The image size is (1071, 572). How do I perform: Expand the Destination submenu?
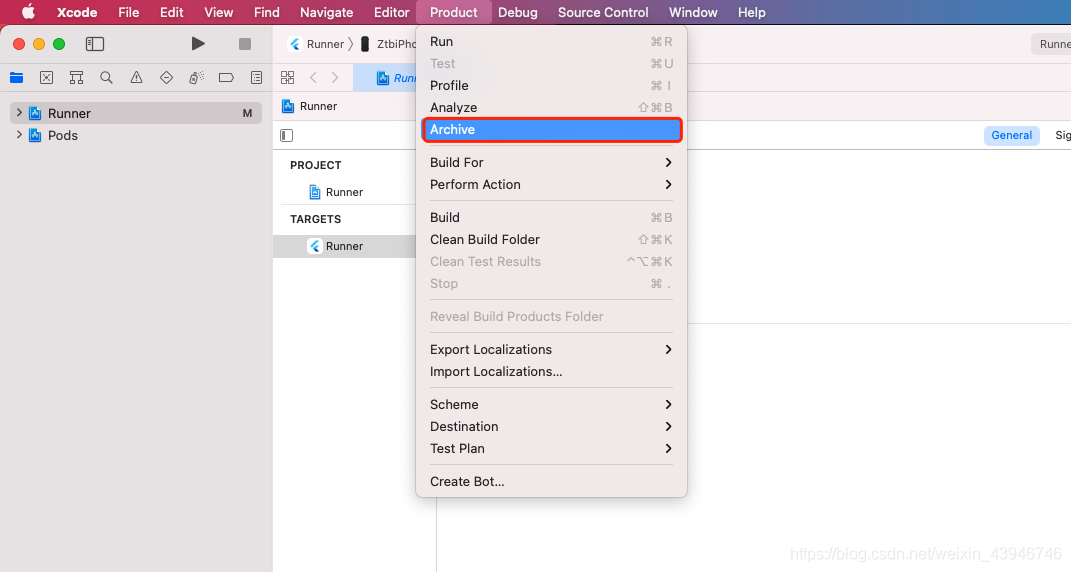pos(551,426)
